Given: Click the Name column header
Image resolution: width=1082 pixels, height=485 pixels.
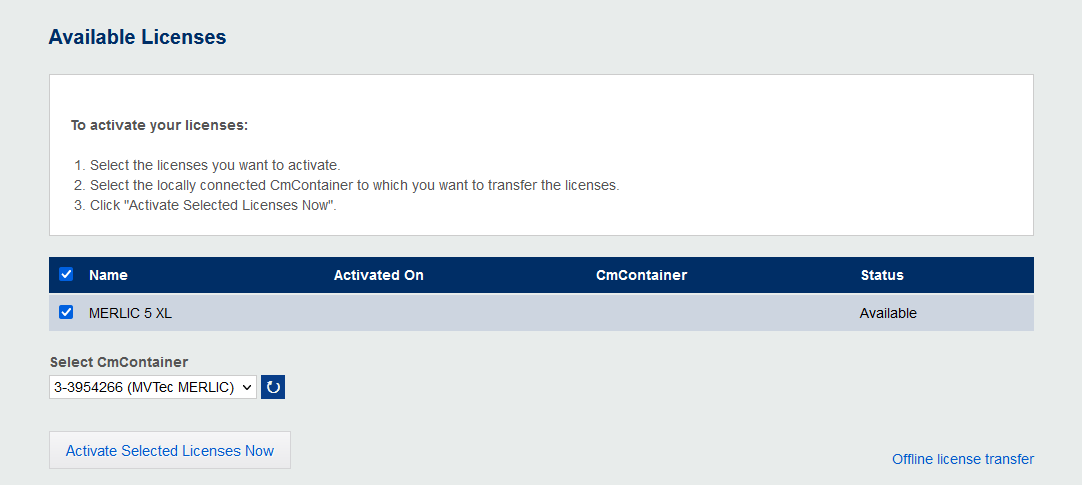Looking at the screenshot, I should pos(108,275).
